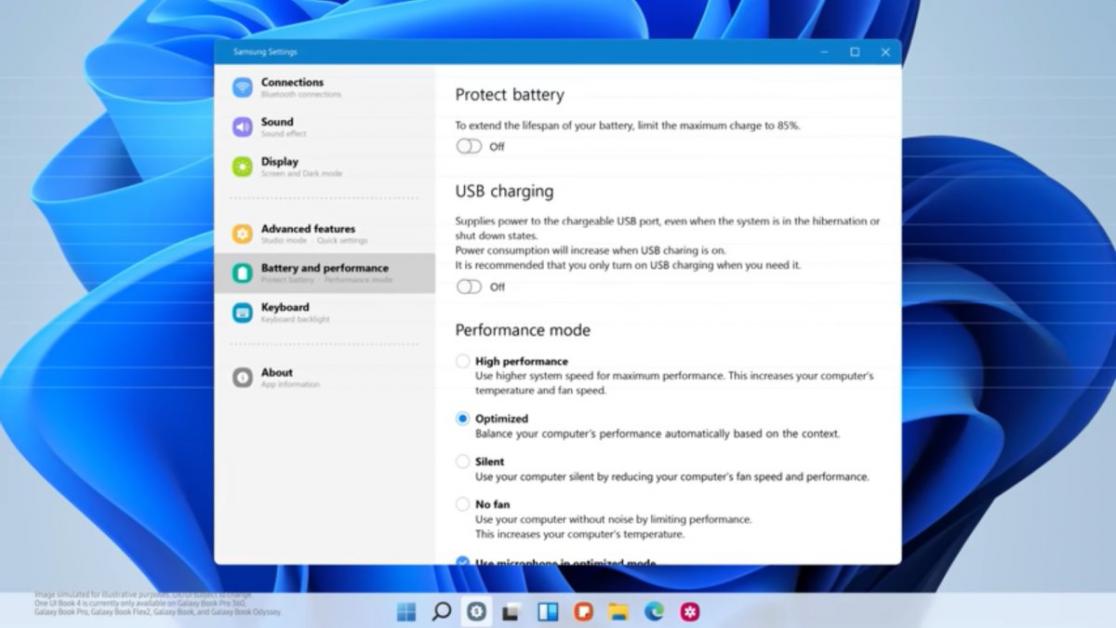The height and width of the screenshot is (628, 1116).
Task: Click the "Samsung Settings" window title
Action: pos(265,52)
